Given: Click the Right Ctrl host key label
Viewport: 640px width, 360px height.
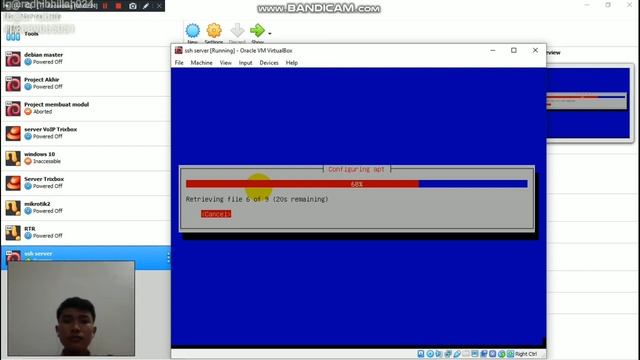Looking at the screenshot, I should tap(526, 354).
